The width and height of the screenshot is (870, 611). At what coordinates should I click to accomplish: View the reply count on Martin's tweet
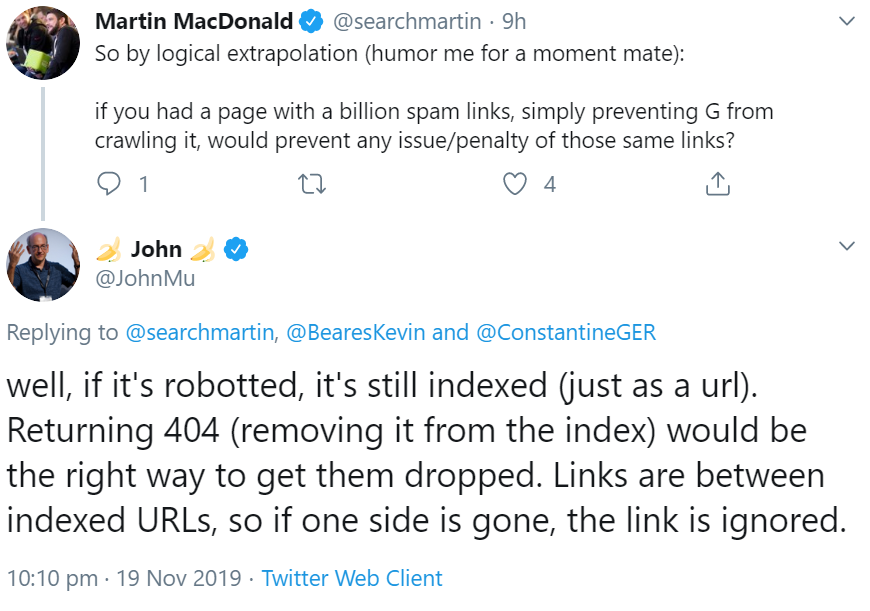click(144, 184)
